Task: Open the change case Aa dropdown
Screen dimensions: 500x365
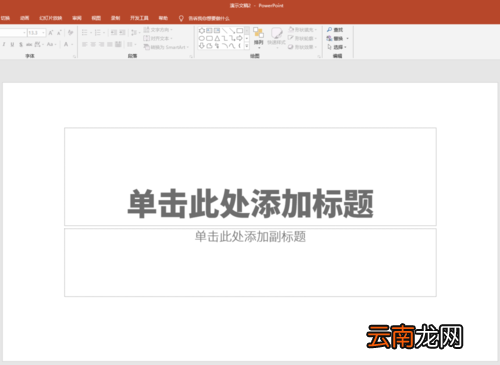Action: coord(52,44)
